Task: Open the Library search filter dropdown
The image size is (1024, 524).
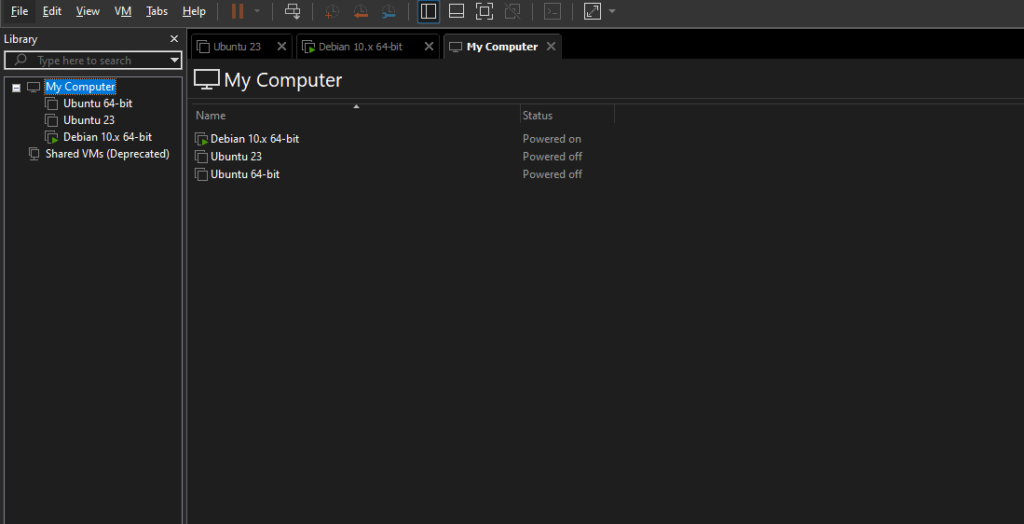Action: [175, 60]
